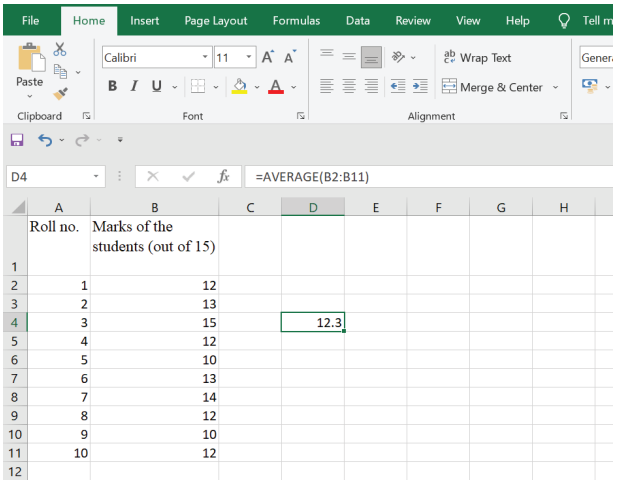Screen dimensions: 632x482
Task: Open the Formulas ribbon tab
Action: coord(296,20)
